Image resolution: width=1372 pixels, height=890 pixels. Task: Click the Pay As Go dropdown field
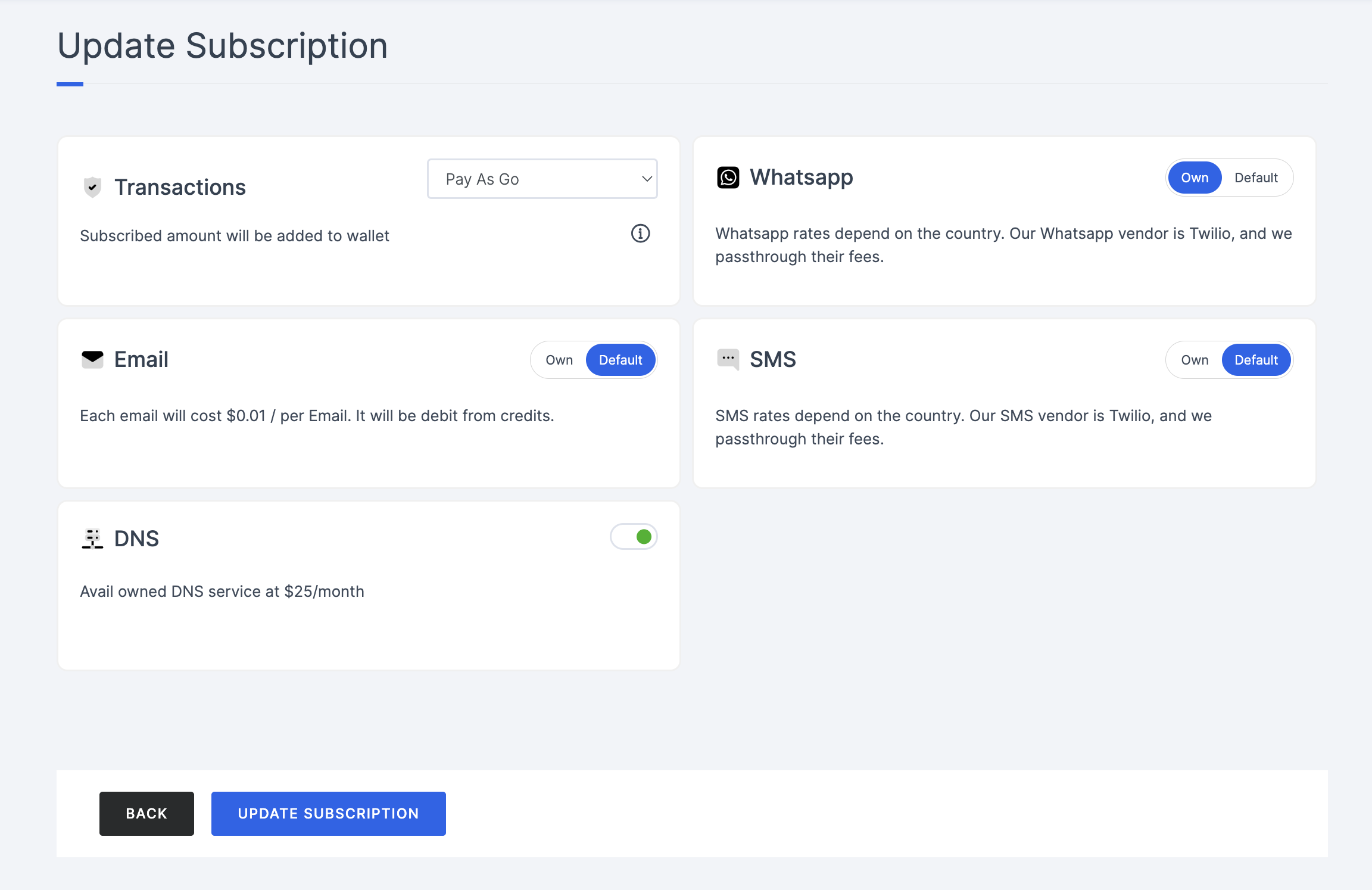coord(542,178)
